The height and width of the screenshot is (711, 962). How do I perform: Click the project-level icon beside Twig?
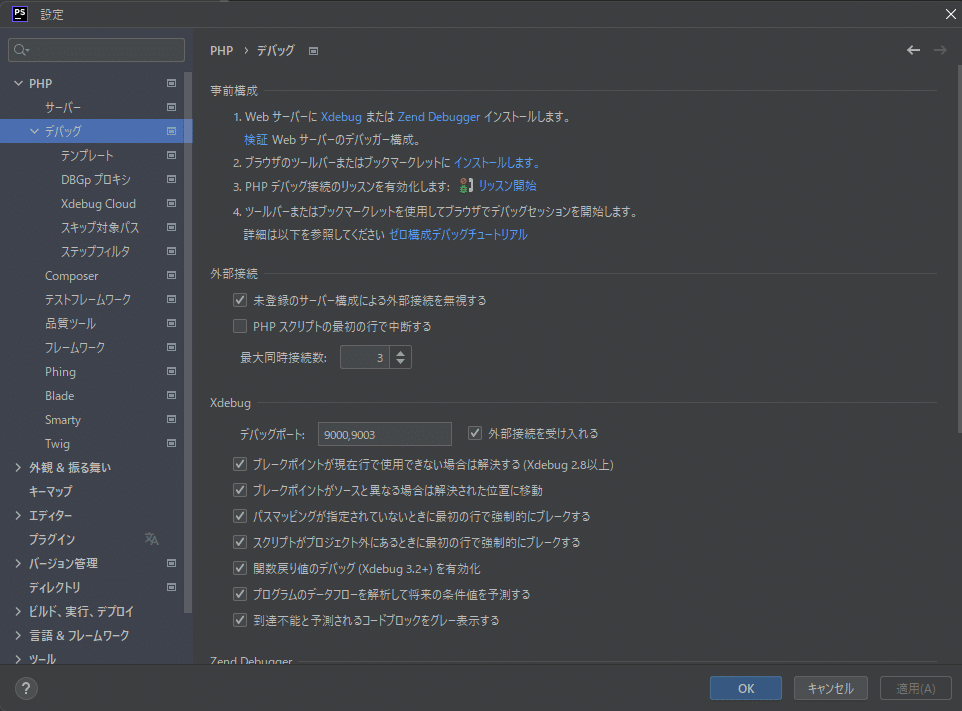tap(172, 444)
